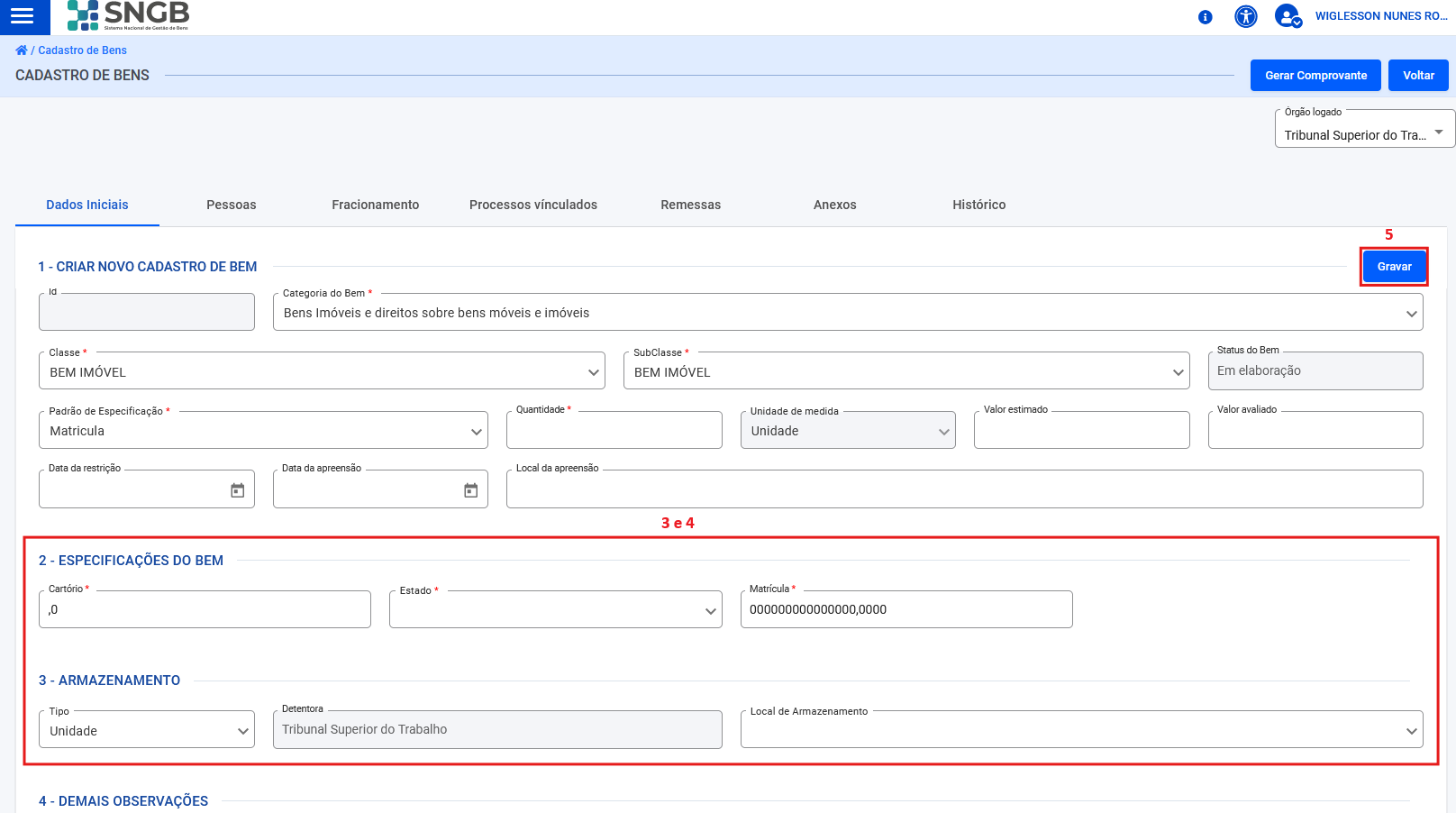Open Processos vinculados tab
1456x813 pixels.
[x=533, y=205]
